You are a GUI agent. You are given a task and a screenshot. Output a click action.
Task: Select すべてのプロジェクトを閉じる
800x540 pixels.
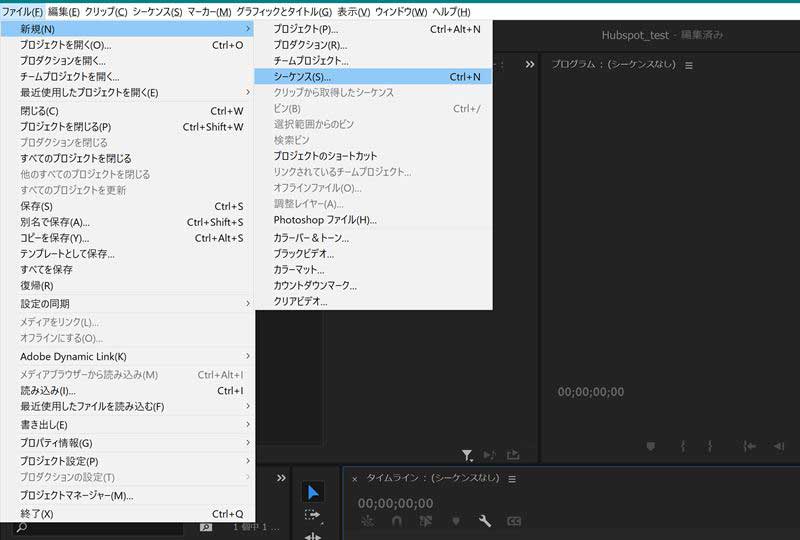(x=127, y=158)
